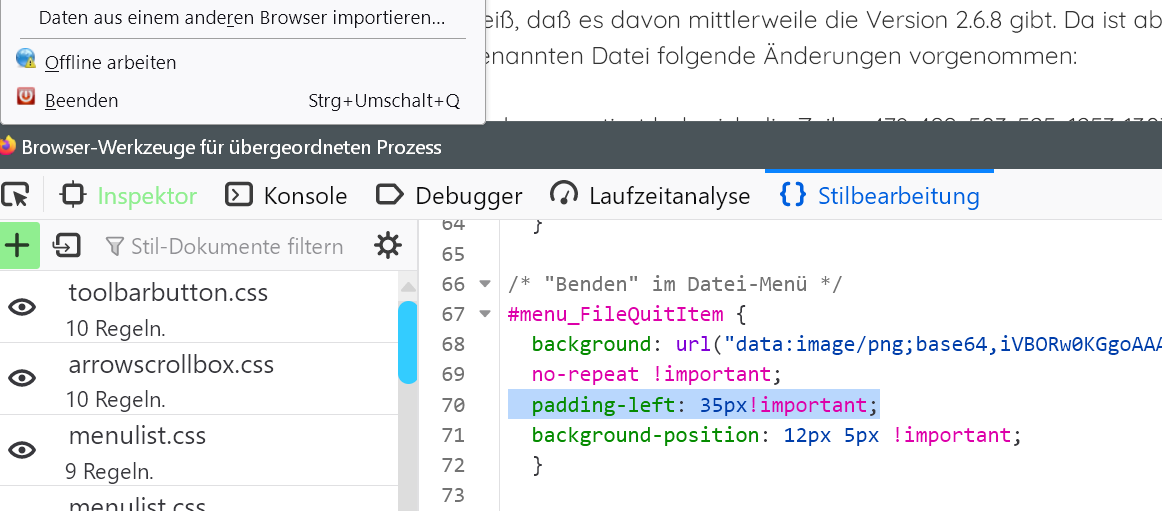1162x511 pixels.
Task: Click the Beenden menu item
Action: tap(82, 100)
